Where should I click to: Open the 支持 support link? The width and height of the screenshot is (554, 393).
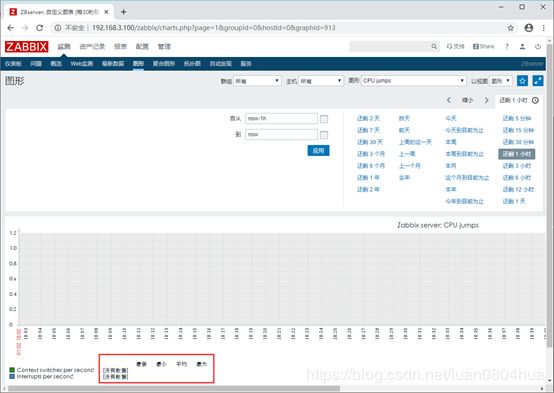click(455, 46)
